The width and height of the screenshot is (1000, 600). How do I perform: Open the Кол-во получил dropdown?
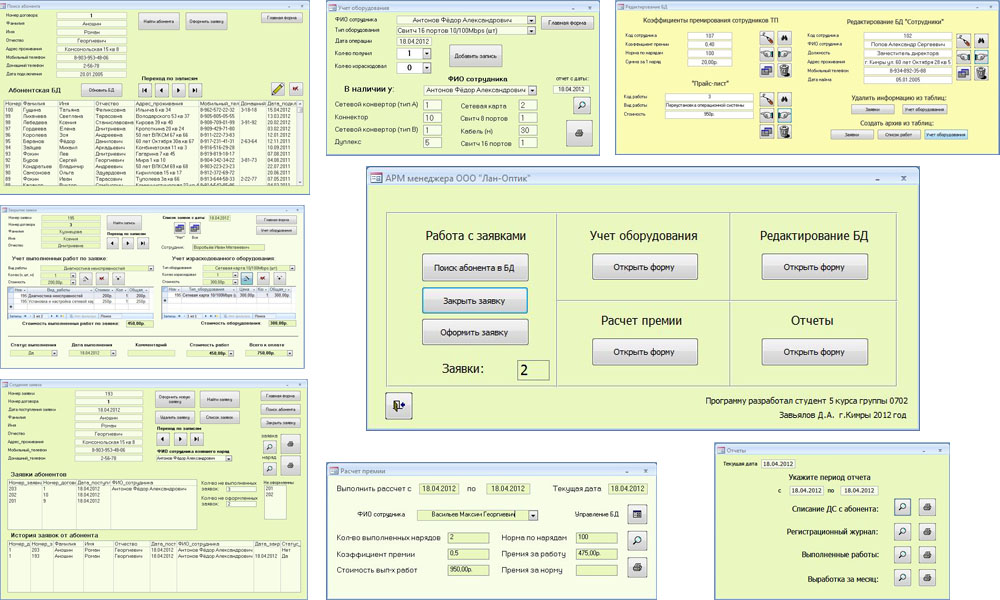427,54
